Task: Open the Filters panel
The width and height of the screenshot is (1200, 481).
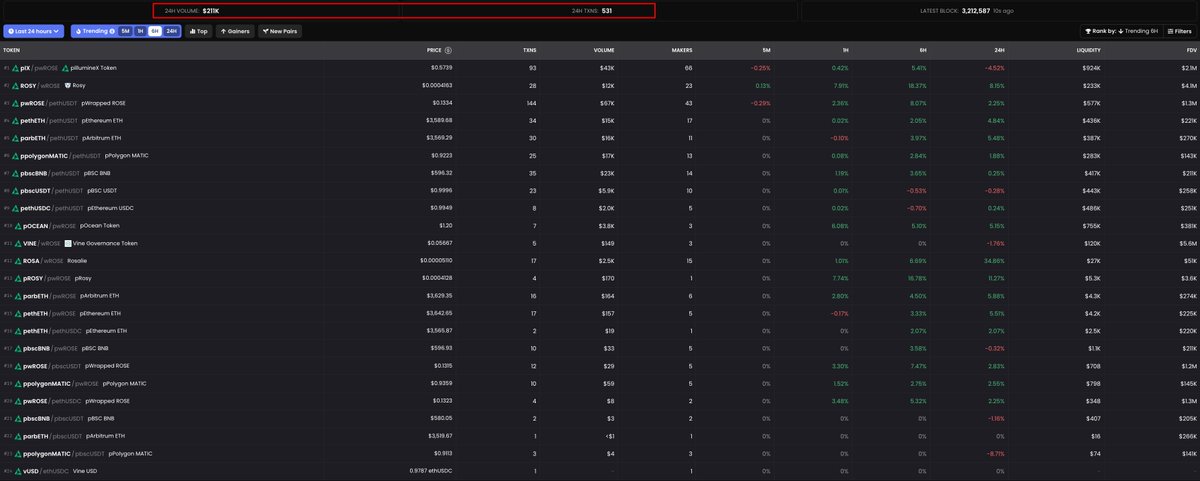Action: tap(1179, 31)
